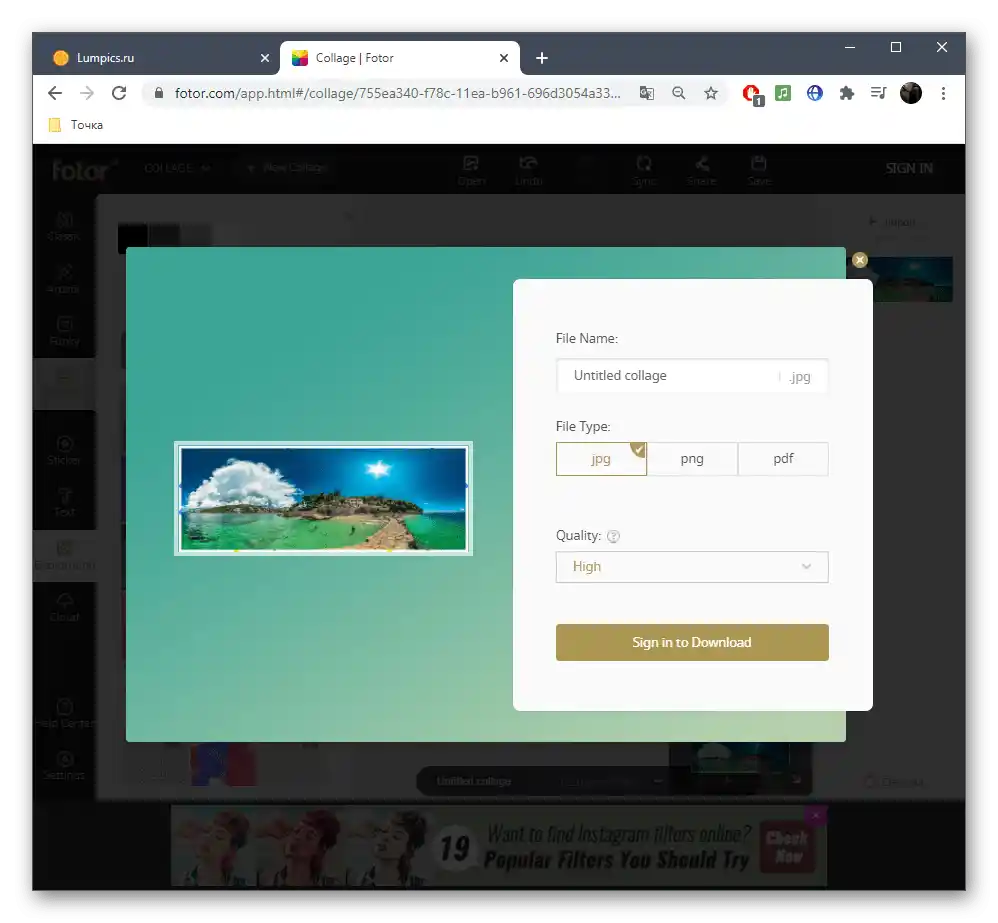Minimize the Chrome window
The width and height of the screenshot is (998, 923).
point(850,47)
